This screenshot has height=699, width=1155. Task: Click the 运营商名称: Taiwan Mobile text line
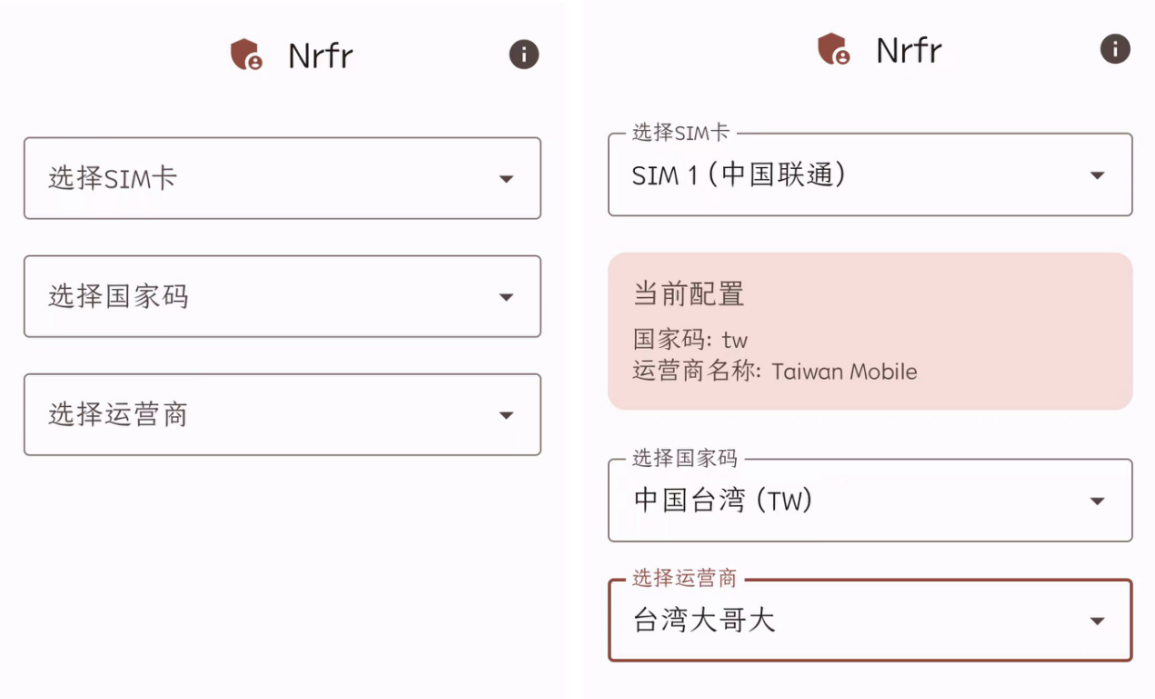[x=775, y=372]
